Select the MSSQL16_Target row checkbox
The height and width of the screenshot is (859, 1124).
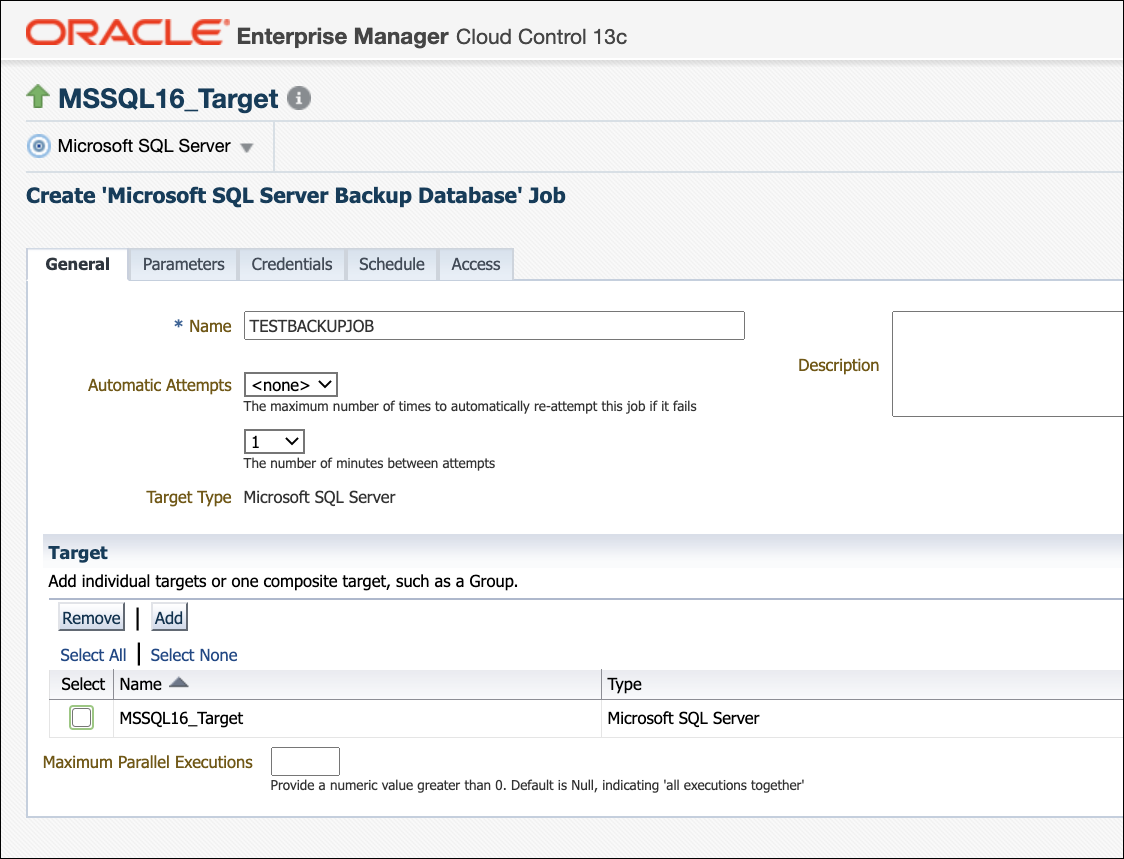[x=82, y=717]
